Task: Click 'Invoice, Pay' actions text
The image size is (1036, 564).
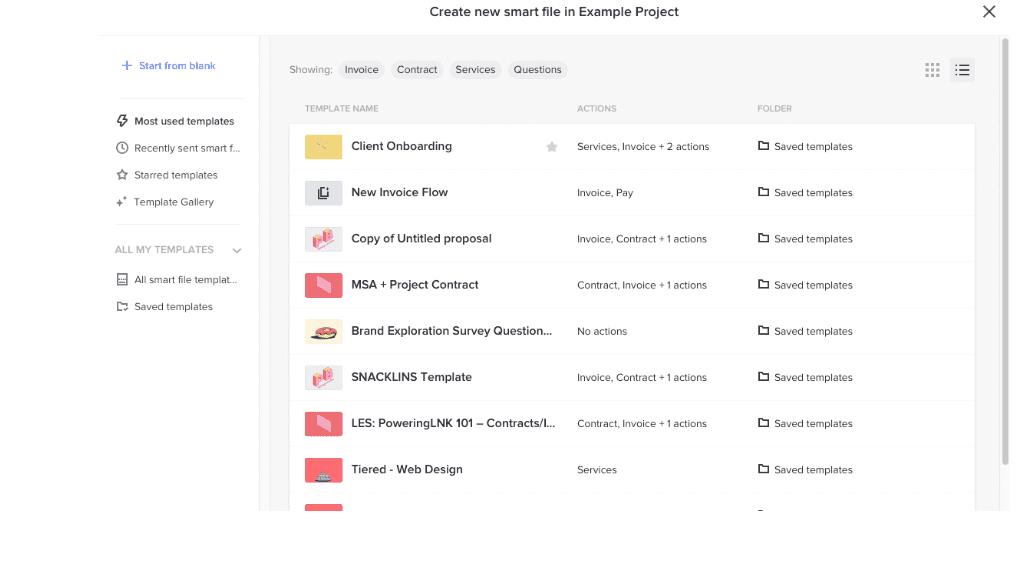Action: tap(605, 193)
